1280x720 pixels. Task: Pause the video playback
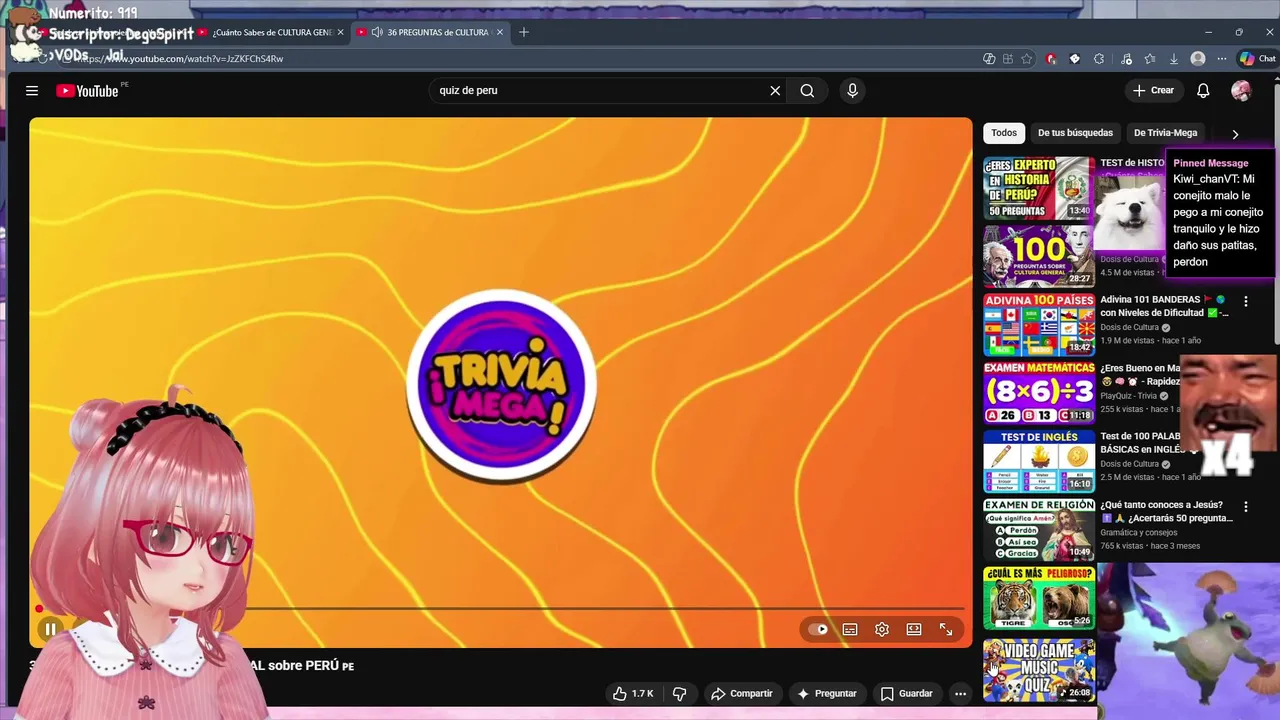[49, 629]
